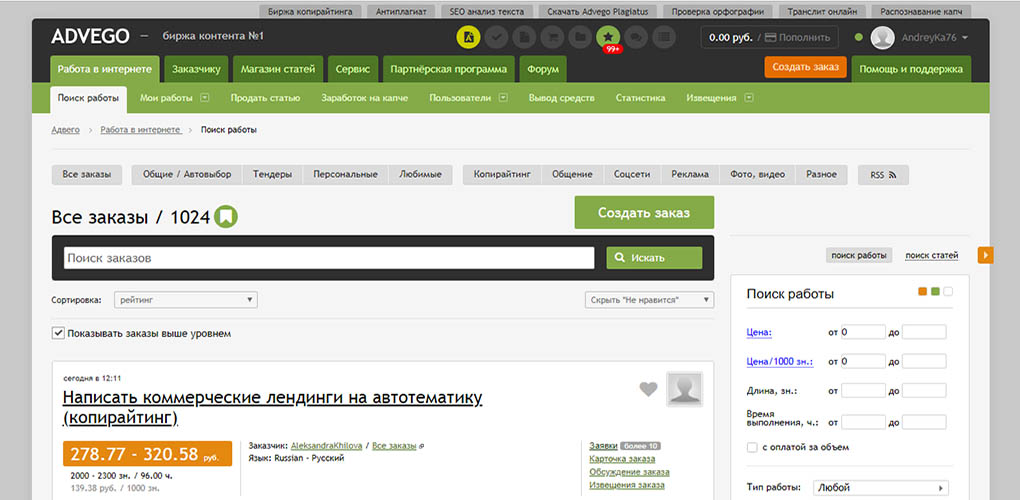
Task: Switch to the Магазин статей tab
Action: coord(278,69)
